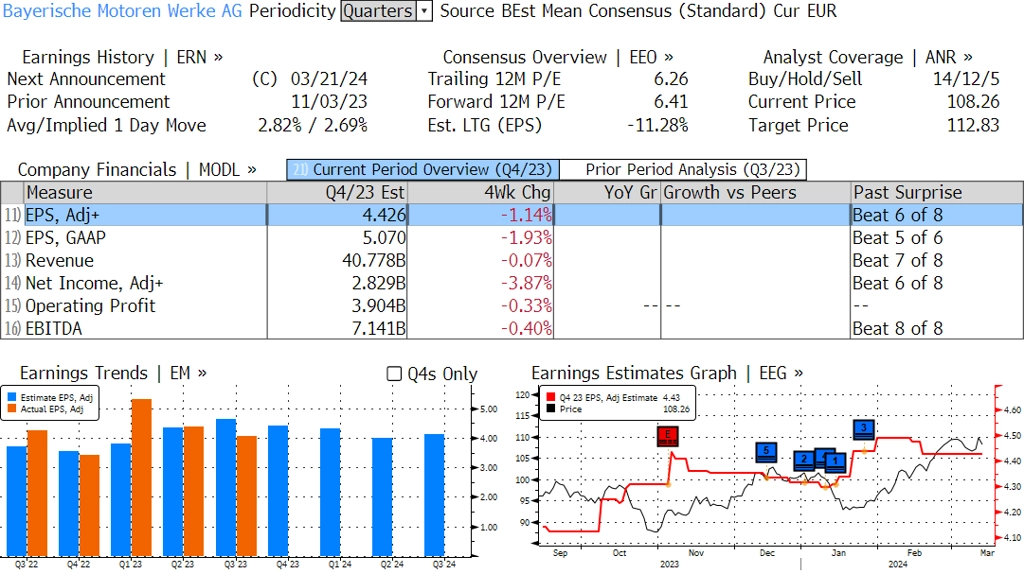Click the 4Wk Chg column header
The image size is (1024, 574).
click(480, 193)
